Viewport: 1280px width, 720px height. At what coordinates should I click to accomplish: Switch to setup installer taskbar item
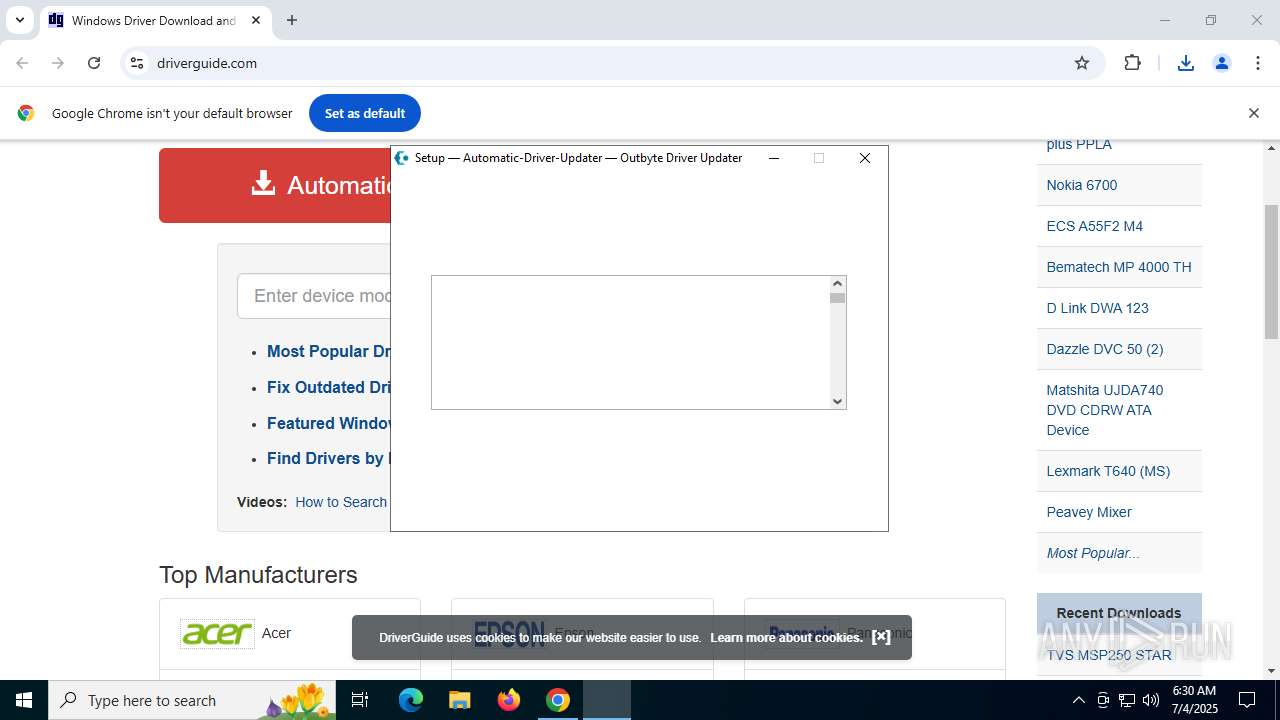tap(607, 700)
